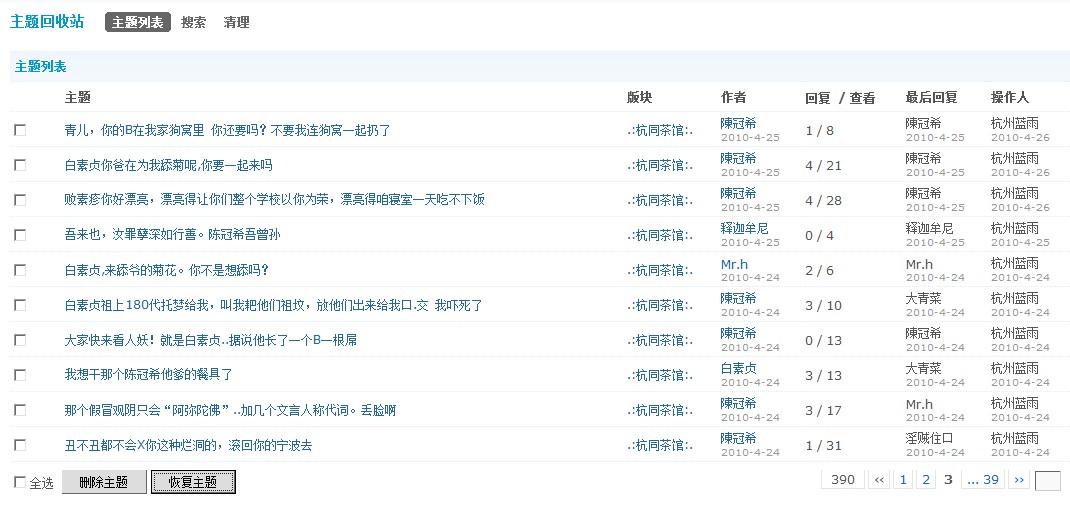Open 杭同茶馆 forum link in 释迦牟尼's thread row
The width and height of the screenshot is (1070, 518).
(x=660, y=235)
